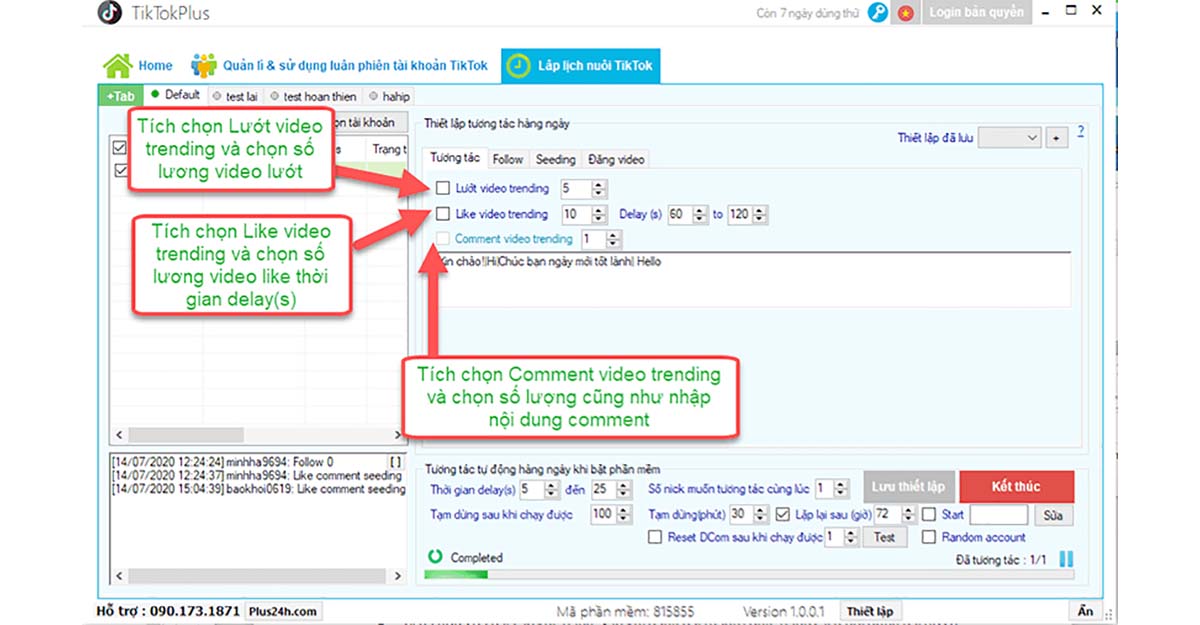Toggle the second account row checkbox

tap(120, 170)
